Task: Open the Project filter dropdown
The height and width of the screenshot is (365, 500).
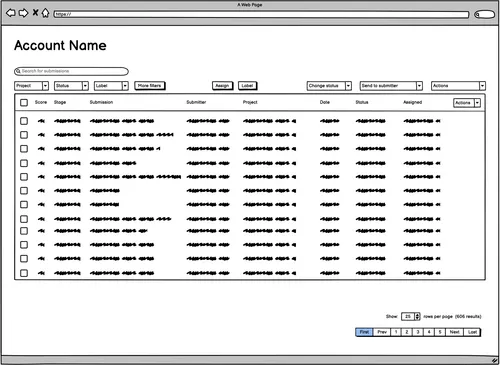Action: (x=32, y=86)
